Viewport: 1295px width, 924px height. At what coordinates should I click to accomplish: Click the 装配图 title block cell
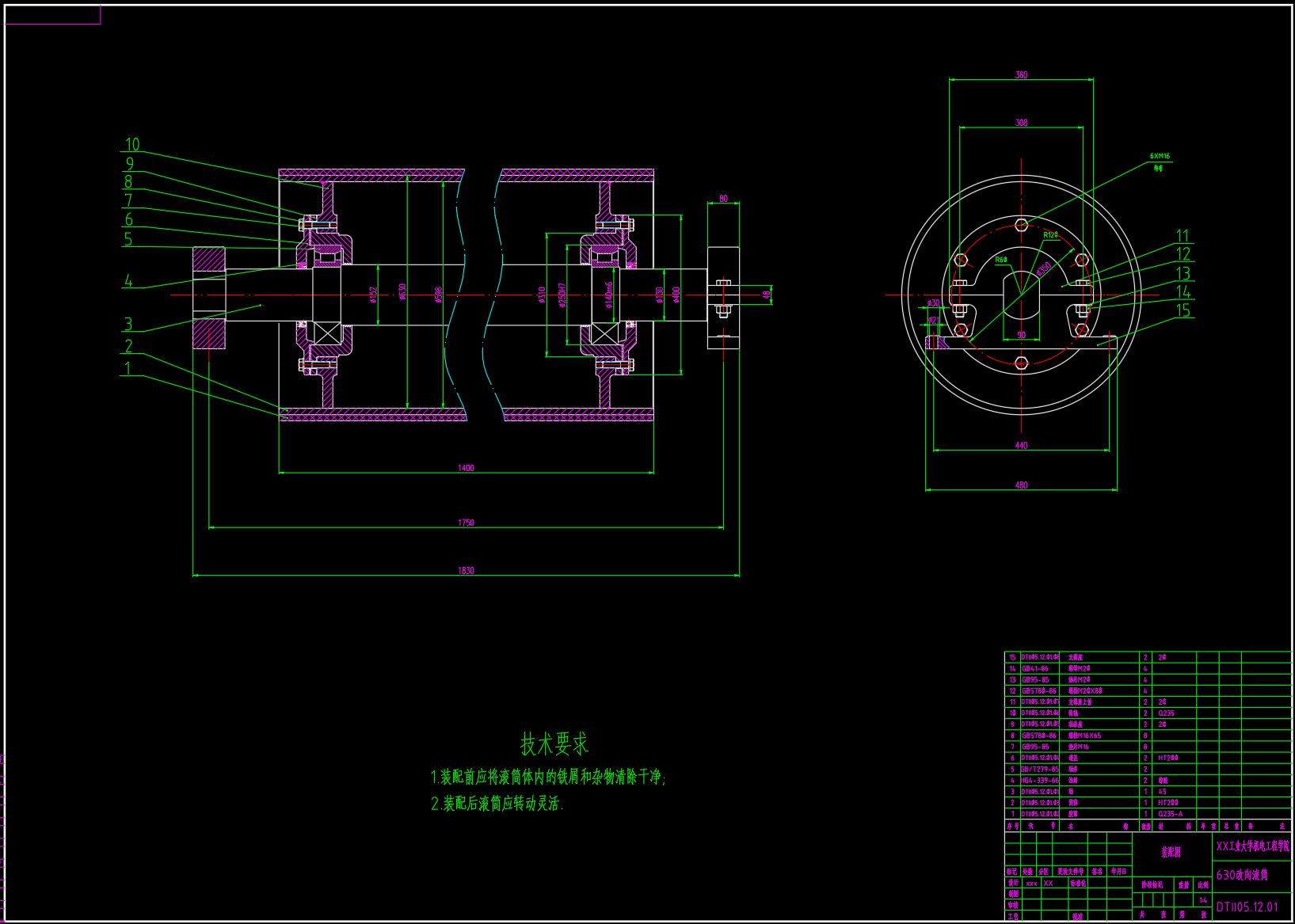click(x=1171, y=853)
